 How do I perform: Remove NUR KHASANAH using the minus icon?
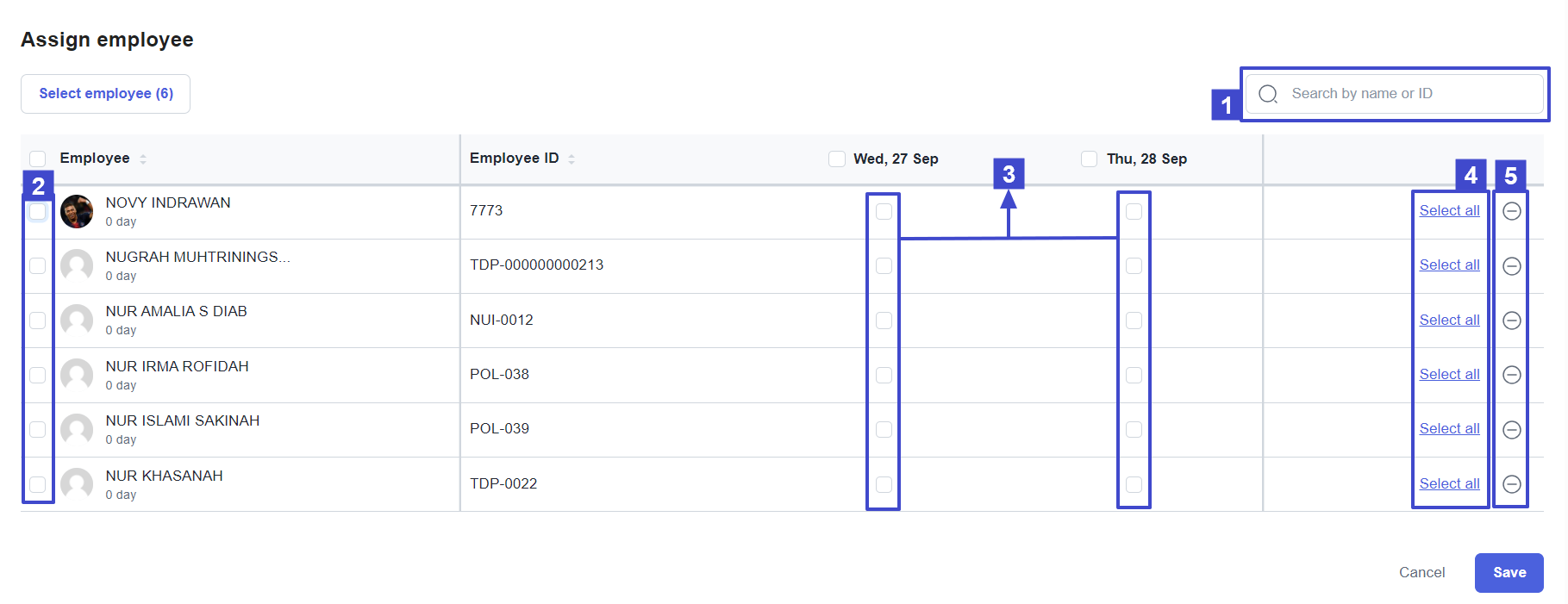pos(1511,484)
